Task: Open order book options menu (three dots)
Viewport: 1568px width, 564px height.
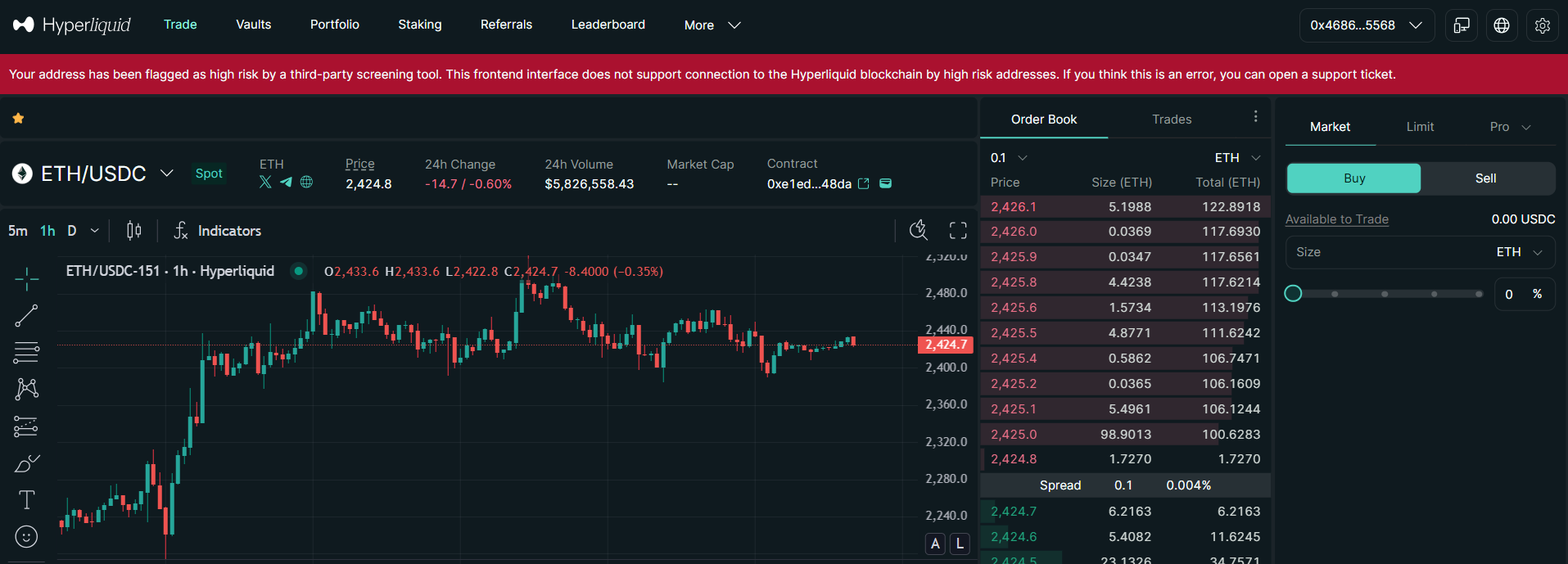Action: [x=1255, y=117]
